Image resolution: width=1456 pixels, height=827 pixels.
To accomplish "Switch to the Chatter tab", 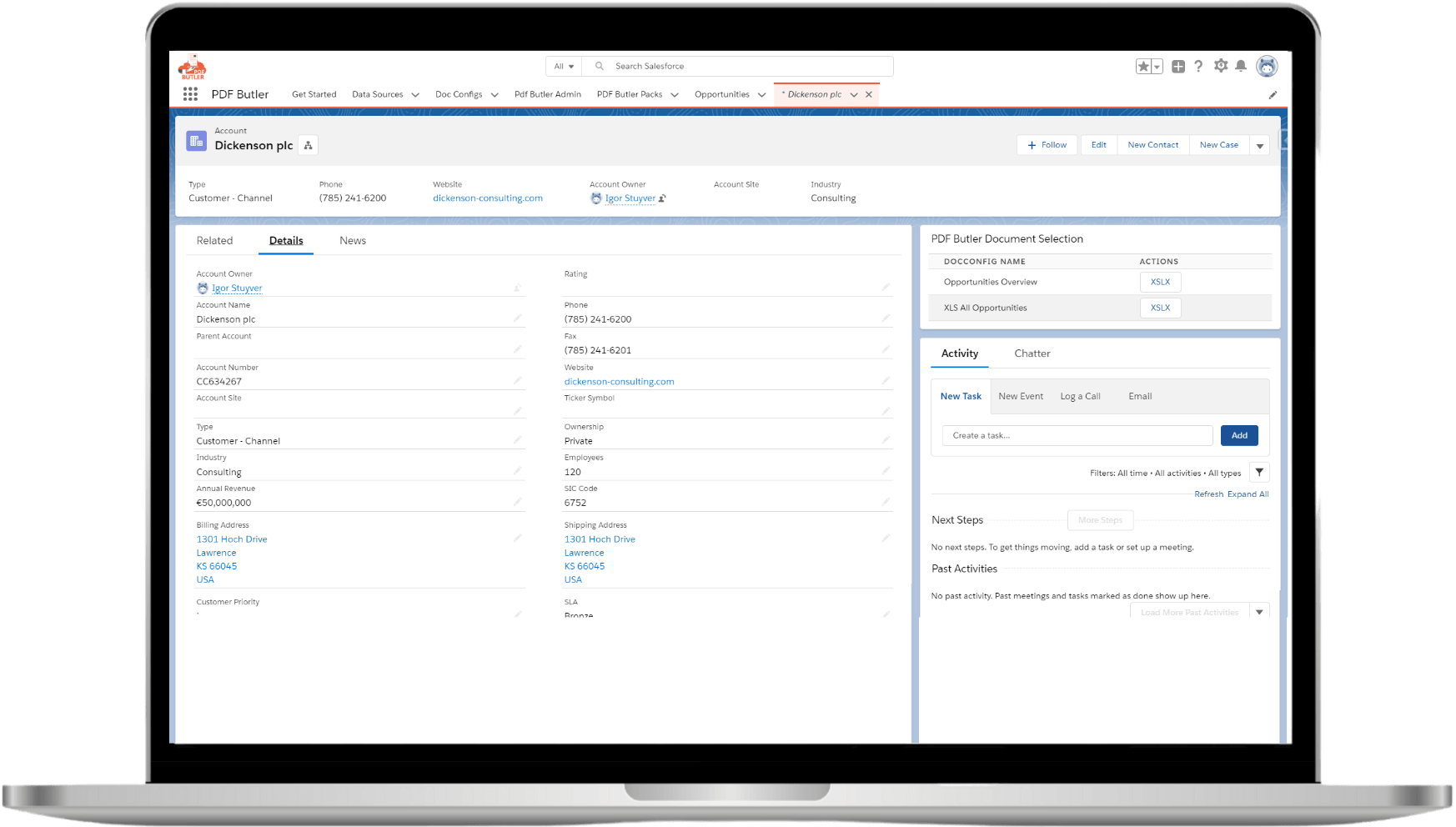I will click(1032, 353).
